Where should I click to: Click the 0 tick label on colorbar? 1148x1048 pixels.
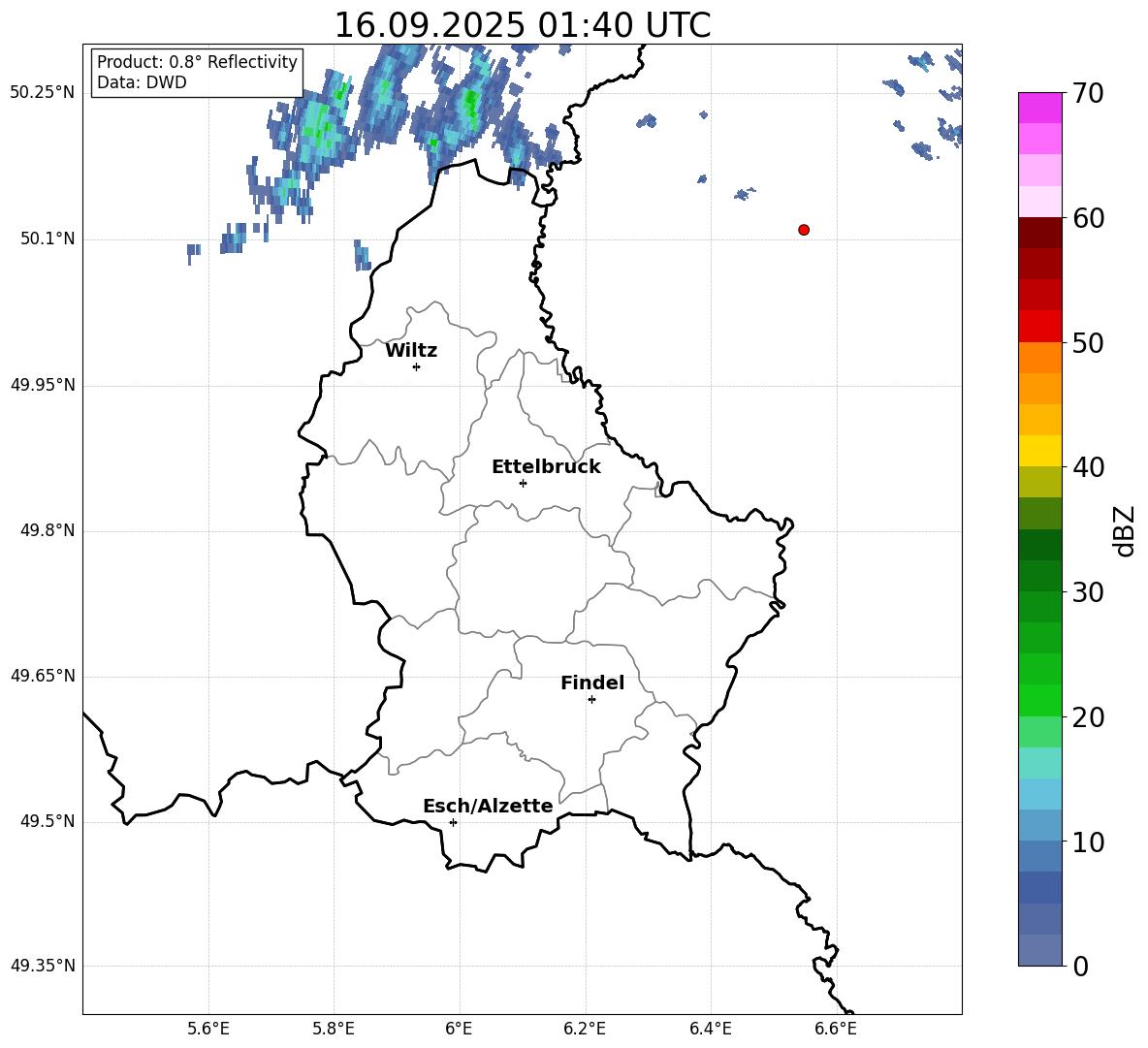[1080, 966]
